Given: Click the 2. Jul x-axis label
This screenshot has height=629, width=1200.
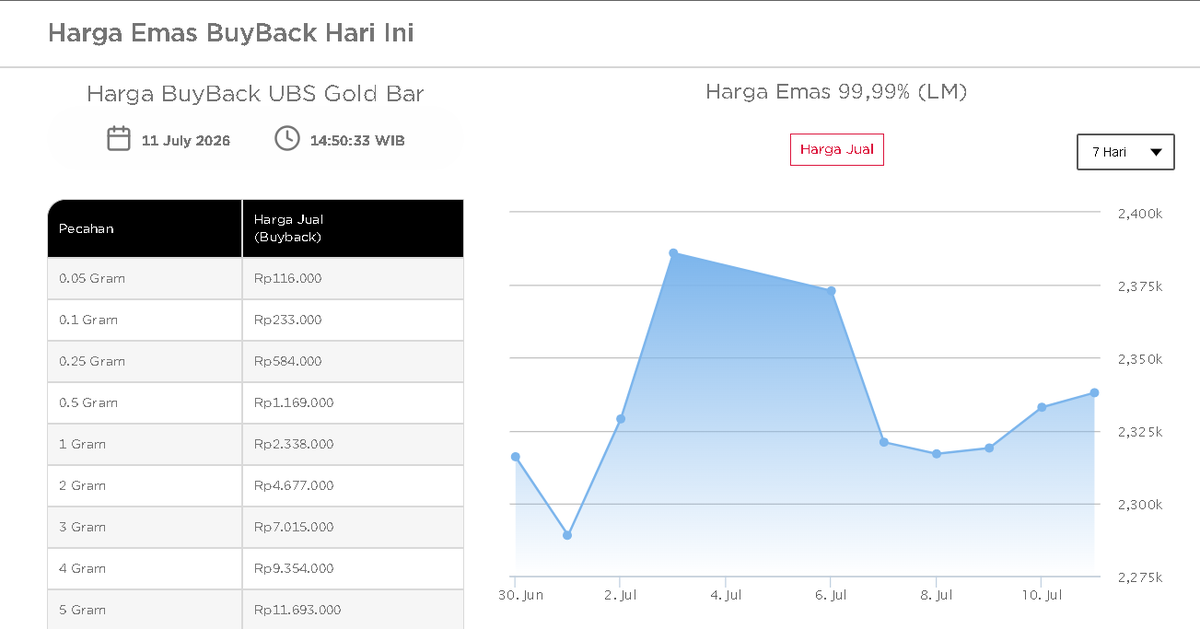Looking at the screenshot, I should click(x=620, y=595).
